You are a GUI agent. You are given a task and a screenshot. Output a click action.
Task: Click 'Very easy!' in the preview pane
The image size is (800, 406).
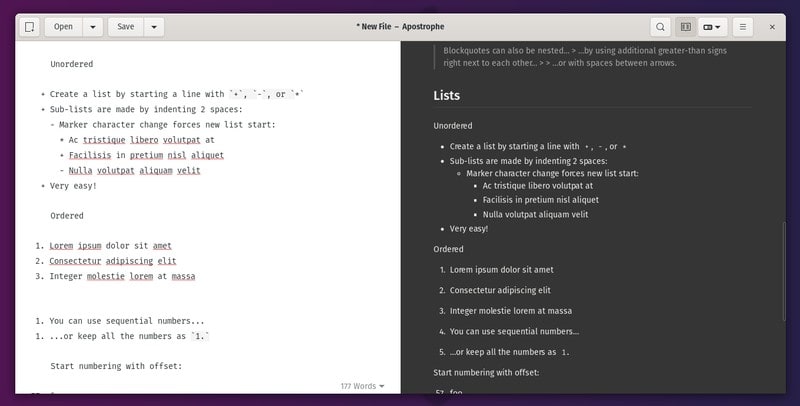point(468,229)
